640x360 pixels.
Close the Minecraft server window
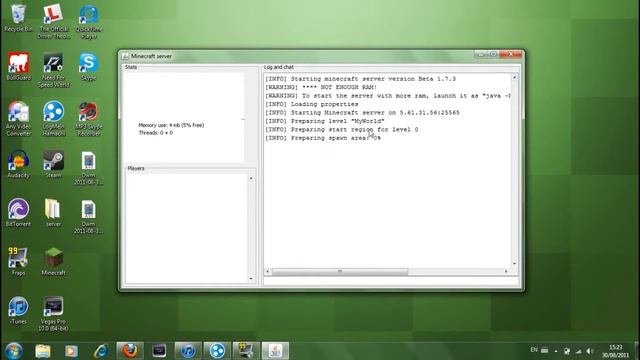[x=511, y=54]
